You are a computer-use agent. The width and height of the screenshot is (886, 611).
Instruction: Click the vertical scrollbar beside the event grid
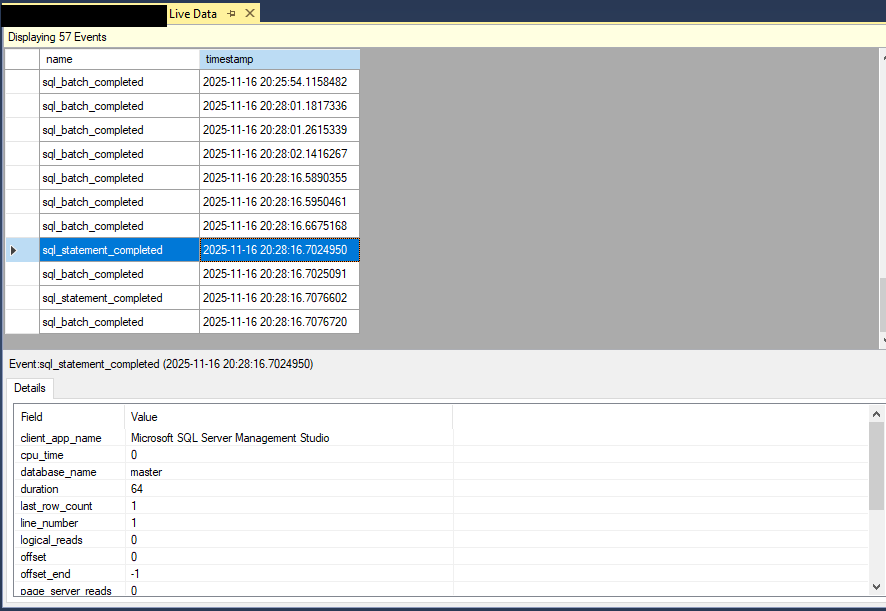881,200
